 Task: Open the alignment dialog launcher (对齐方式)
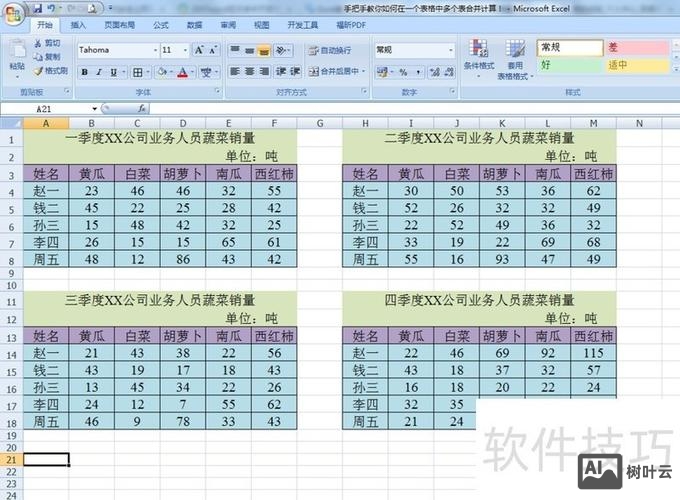[x=364, y=91]
